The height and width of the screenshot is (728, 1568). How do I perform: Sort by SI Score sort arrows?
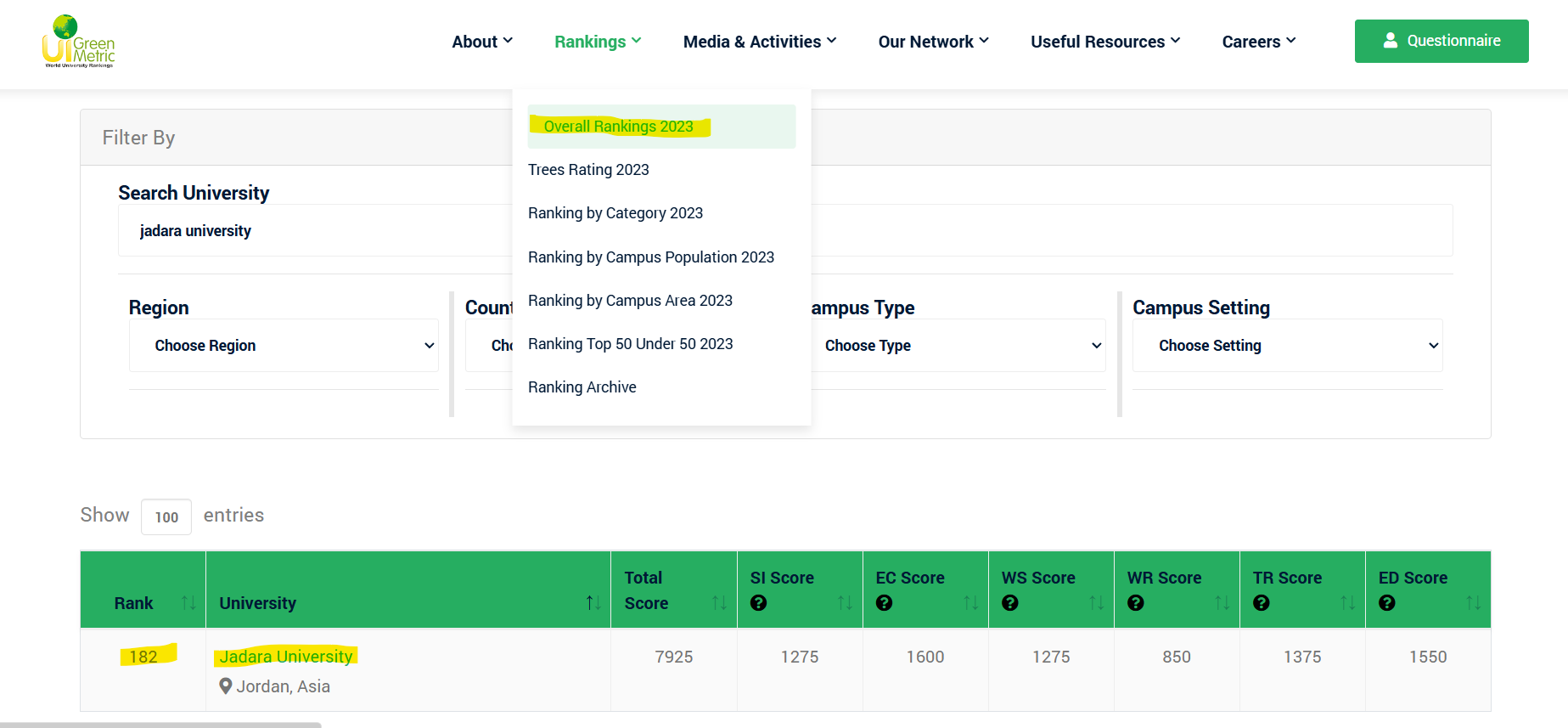tap(845, 603)
